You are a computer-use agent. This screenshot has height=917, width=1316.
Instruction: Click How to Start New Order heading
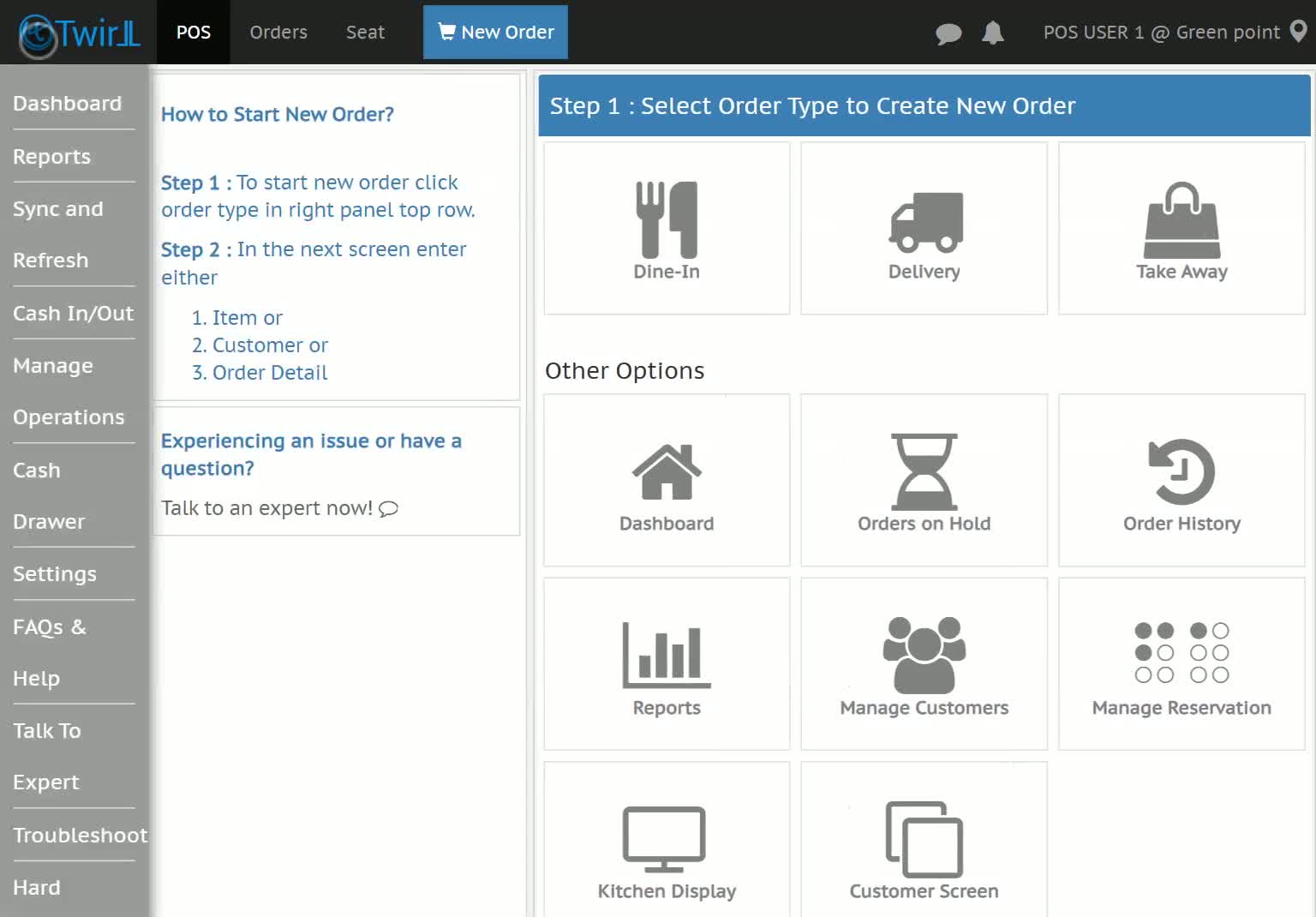(x=278, y=114)
